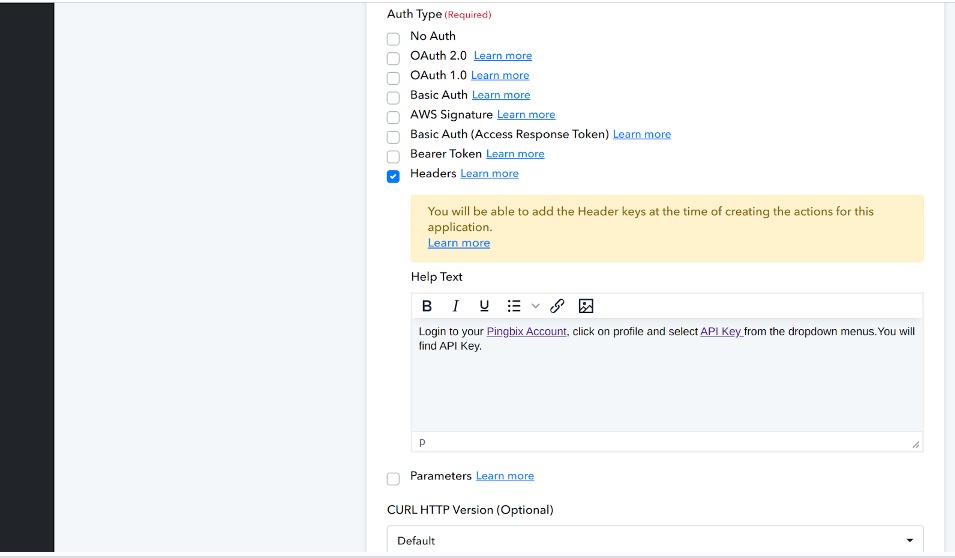Select the Basic Auth checkbox

click(x=393, y=97)
